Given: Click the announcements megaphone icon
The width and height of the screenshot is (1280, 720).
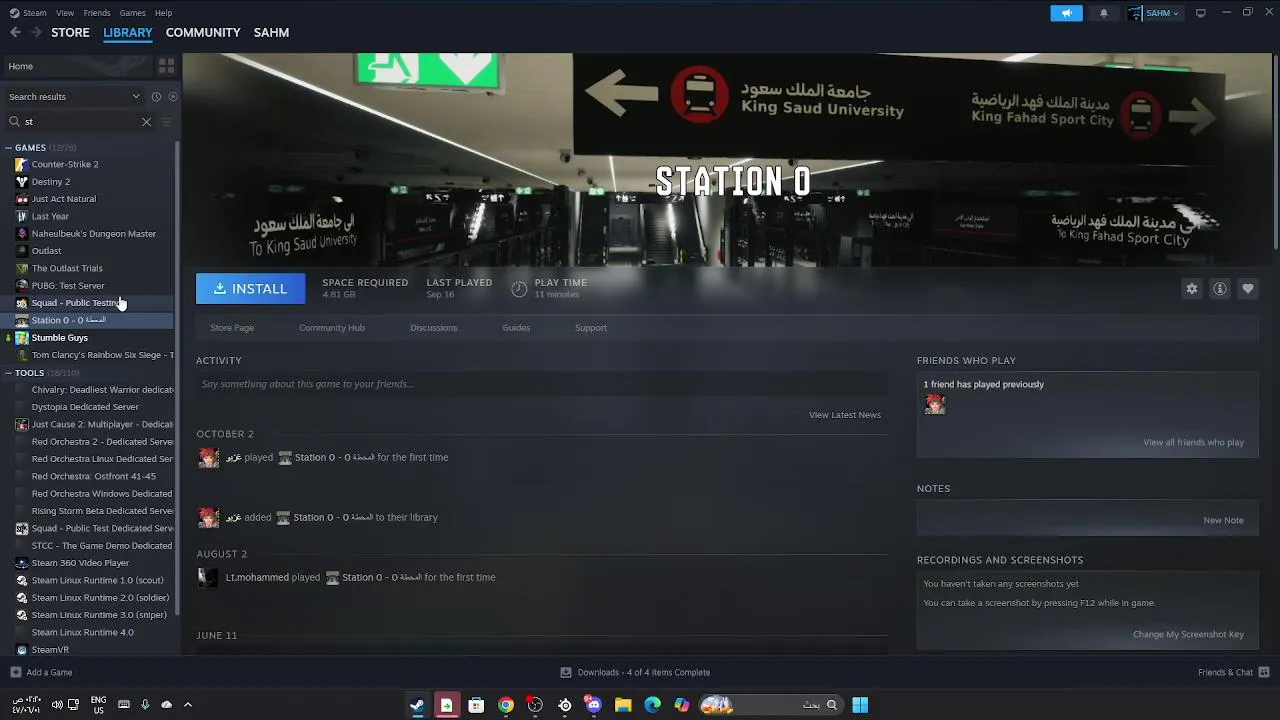Looking at the screenshot, I should tap(1066, 13).
